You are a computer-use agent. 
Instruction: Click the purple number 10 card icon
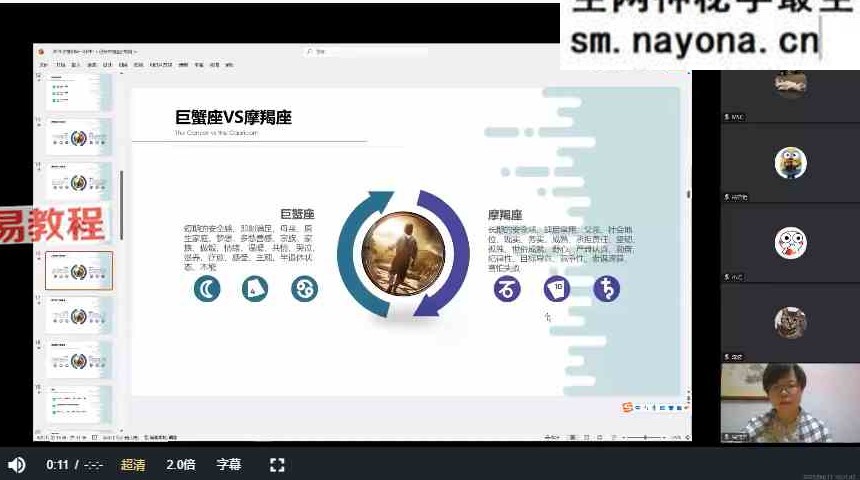pyautogui.click(x=557, y=289)
